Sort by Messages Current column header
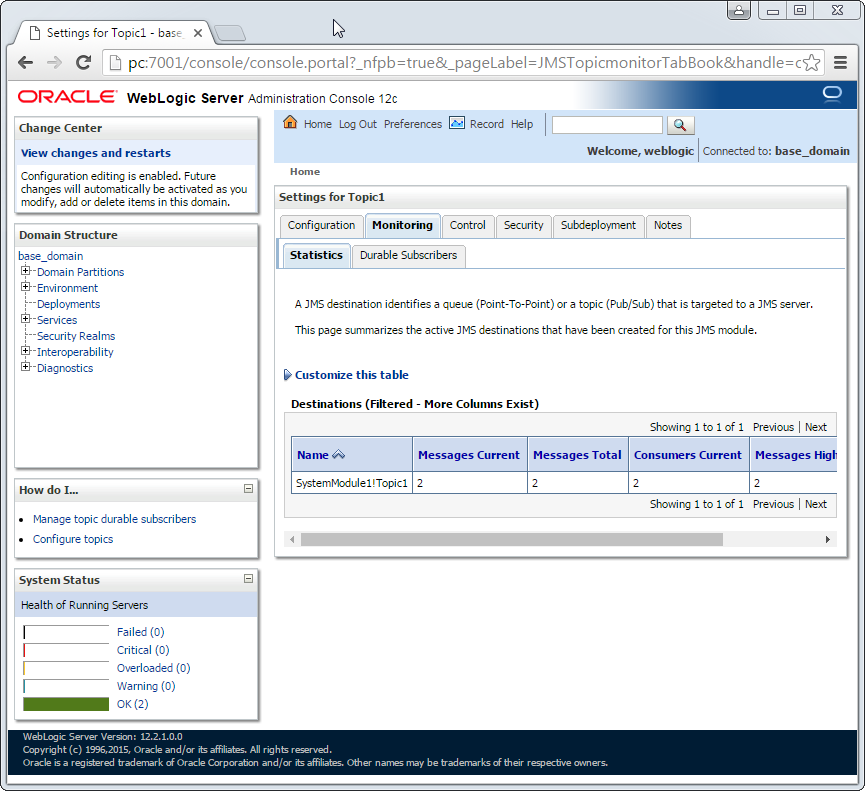The width and height of the screenshot is (865, 791). 468,455
